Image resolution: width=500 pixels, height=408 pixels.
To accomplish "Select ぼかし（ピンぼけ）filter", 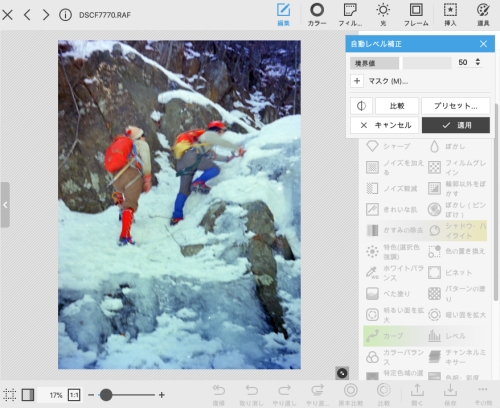I will pyautogui.click(x=457, y=210).
